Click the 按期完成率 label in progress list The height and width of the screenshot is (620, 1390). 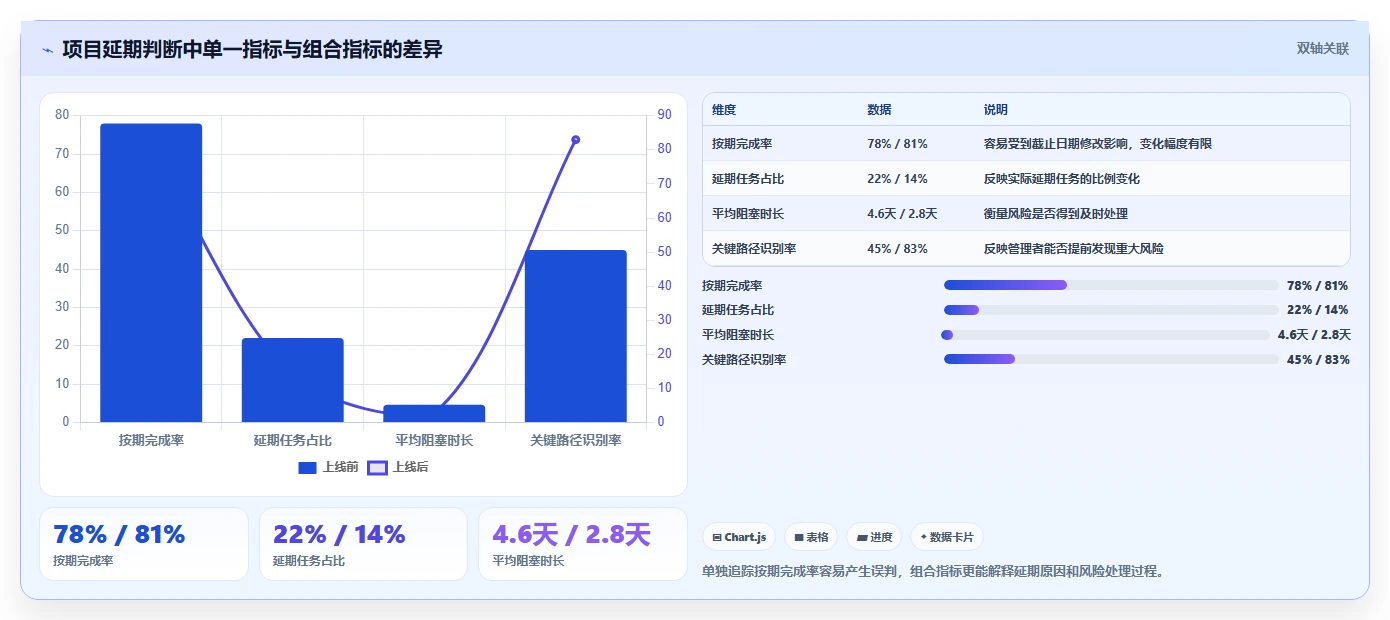pos(732,285)
